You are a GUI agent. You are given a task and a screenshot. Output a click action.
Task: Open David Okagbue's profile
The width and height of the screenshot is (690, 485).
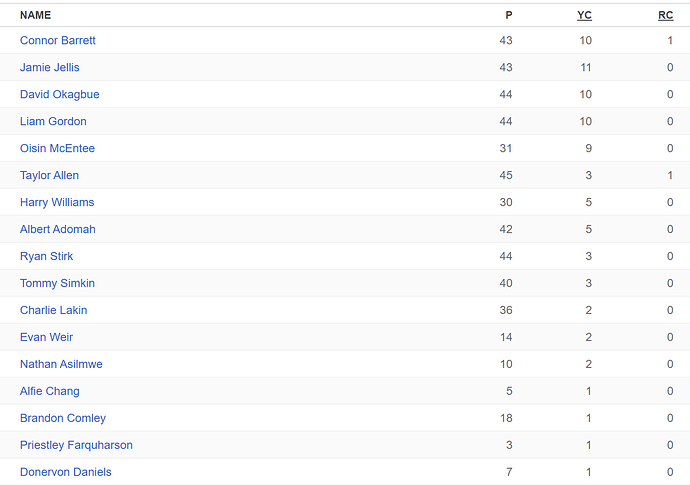click(59, 94)
